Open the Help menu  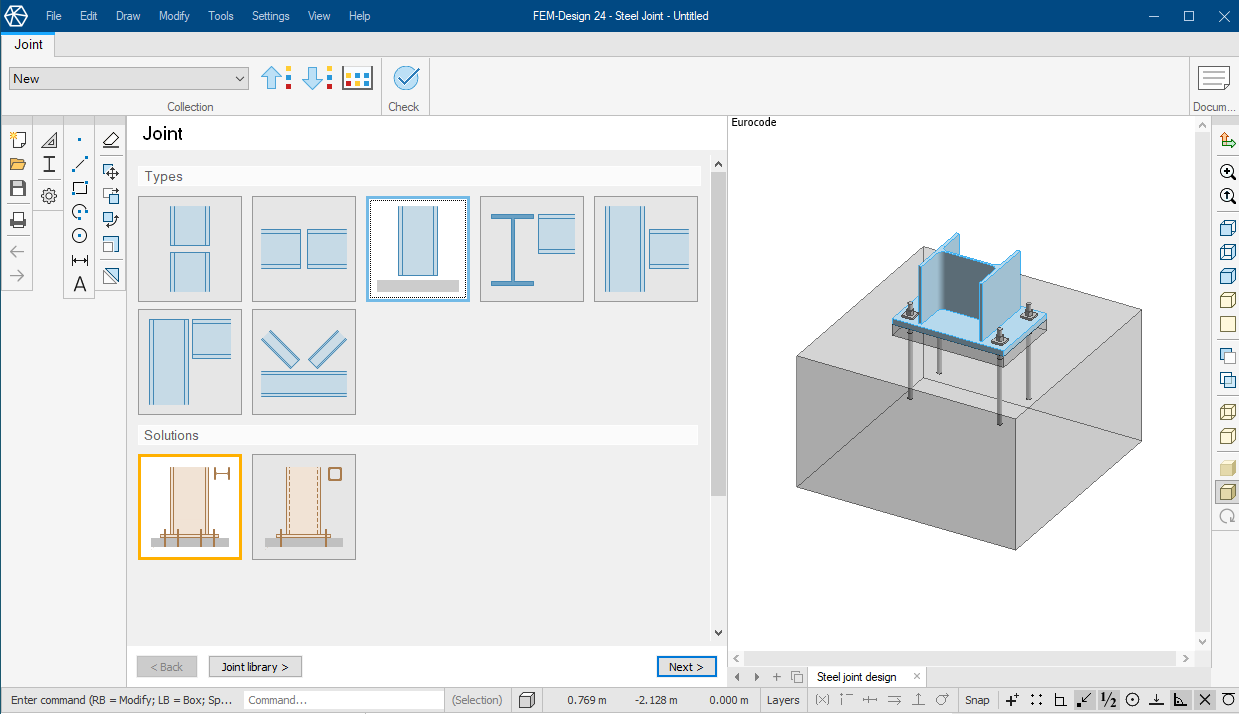(x=360, y=16)
